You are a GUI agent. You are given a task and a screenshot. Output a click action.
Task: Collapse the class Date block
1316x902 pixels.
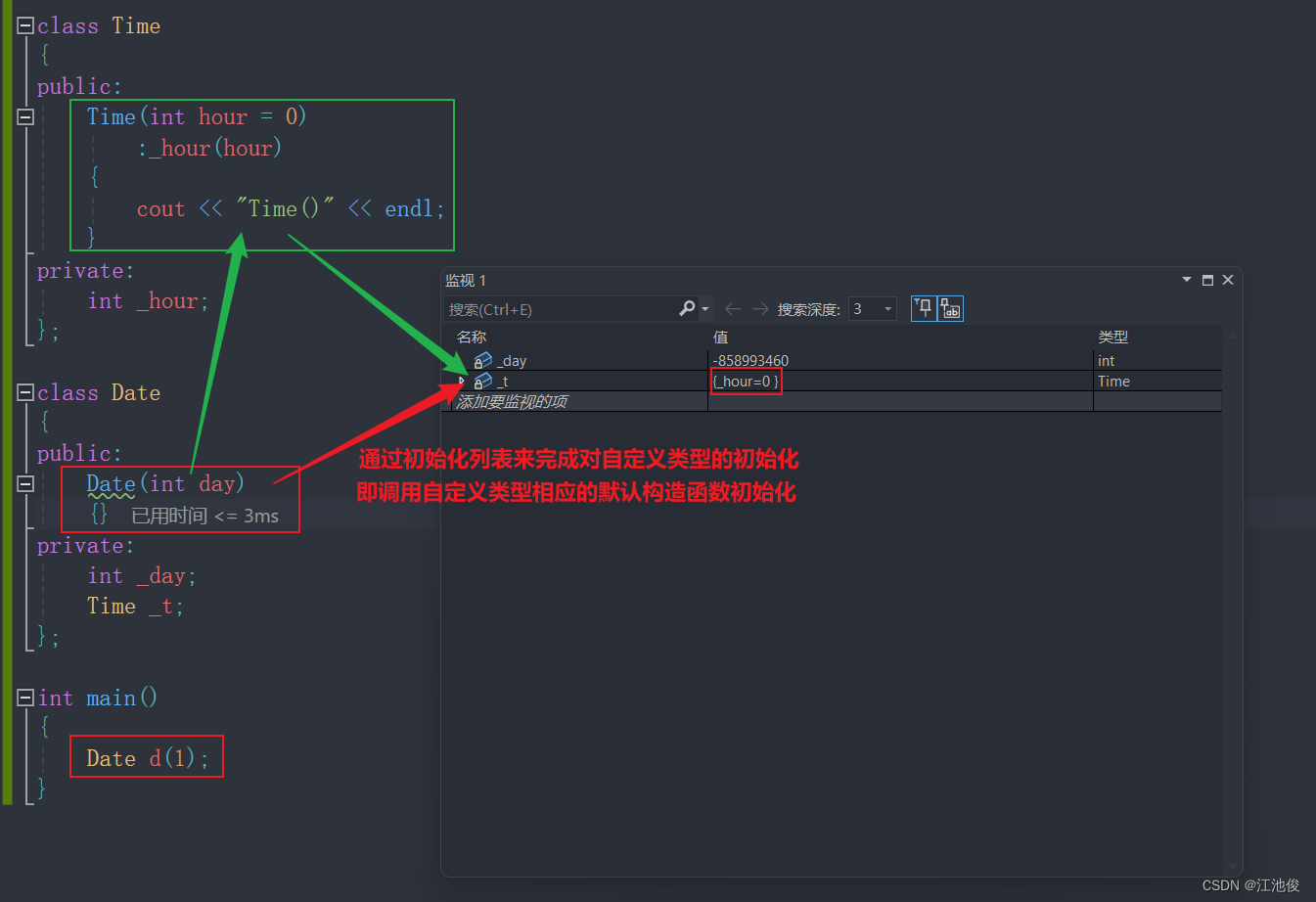click(x=25, y=392)
